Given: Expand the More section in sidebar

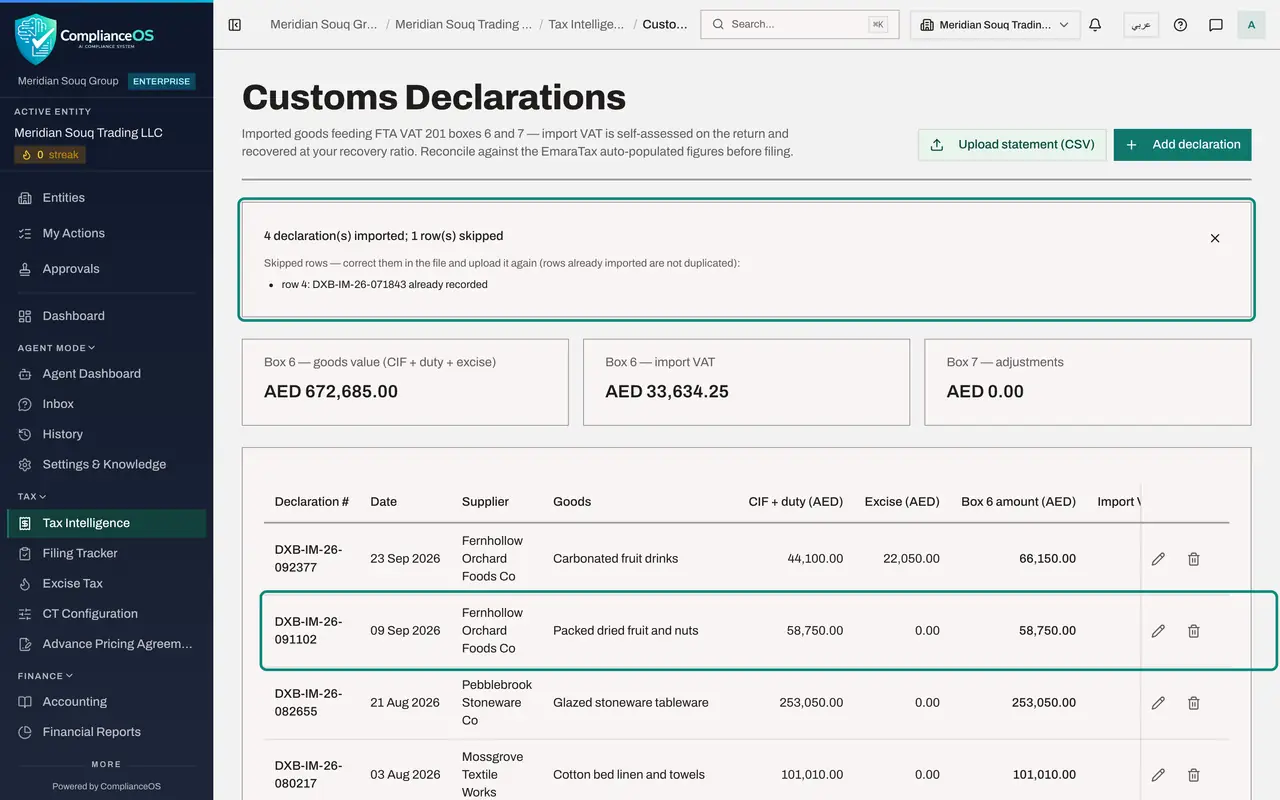Looking at the screenshot, I should (x=106, y=764).
